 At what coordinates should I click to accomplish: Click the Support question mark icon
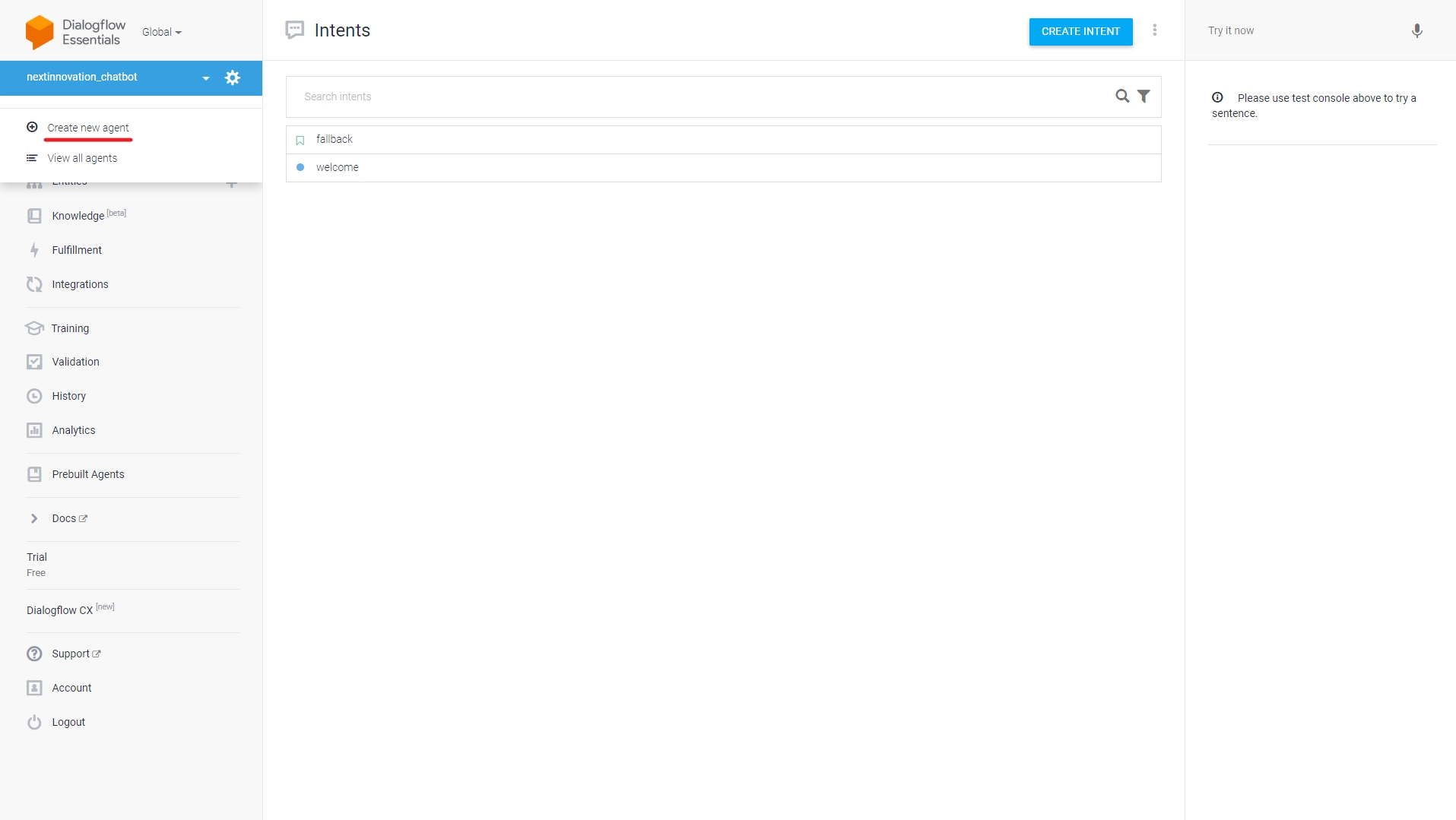tap(34, 654)
